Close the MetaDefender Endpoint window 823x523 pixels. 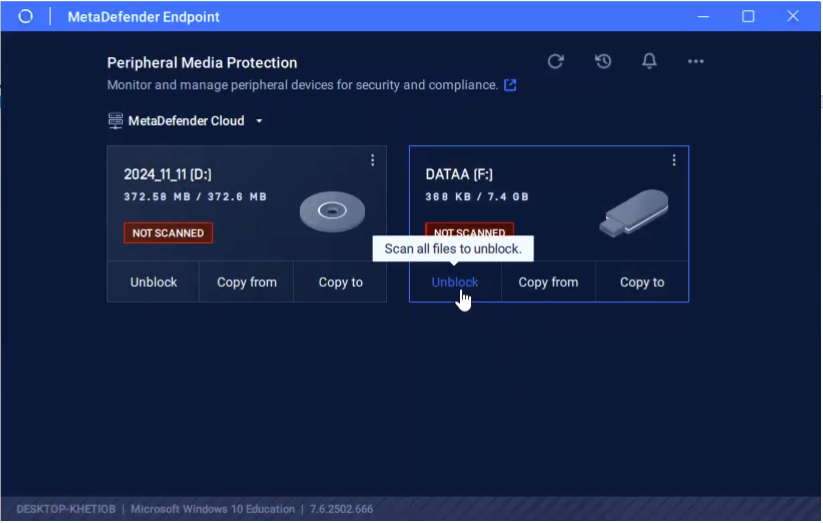(793, 16)
